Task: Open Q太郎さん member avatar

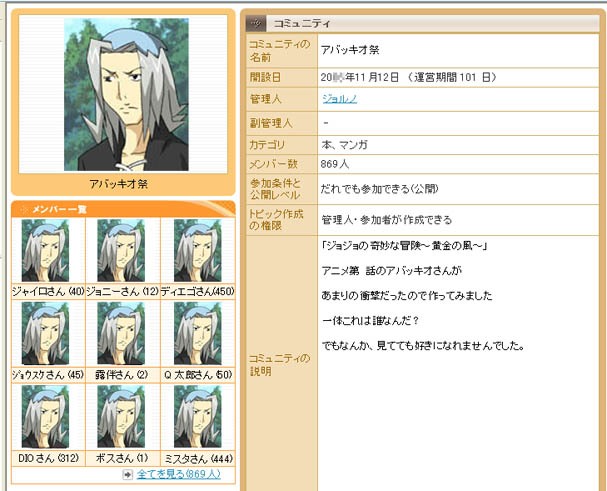Action: coord(197,334)
